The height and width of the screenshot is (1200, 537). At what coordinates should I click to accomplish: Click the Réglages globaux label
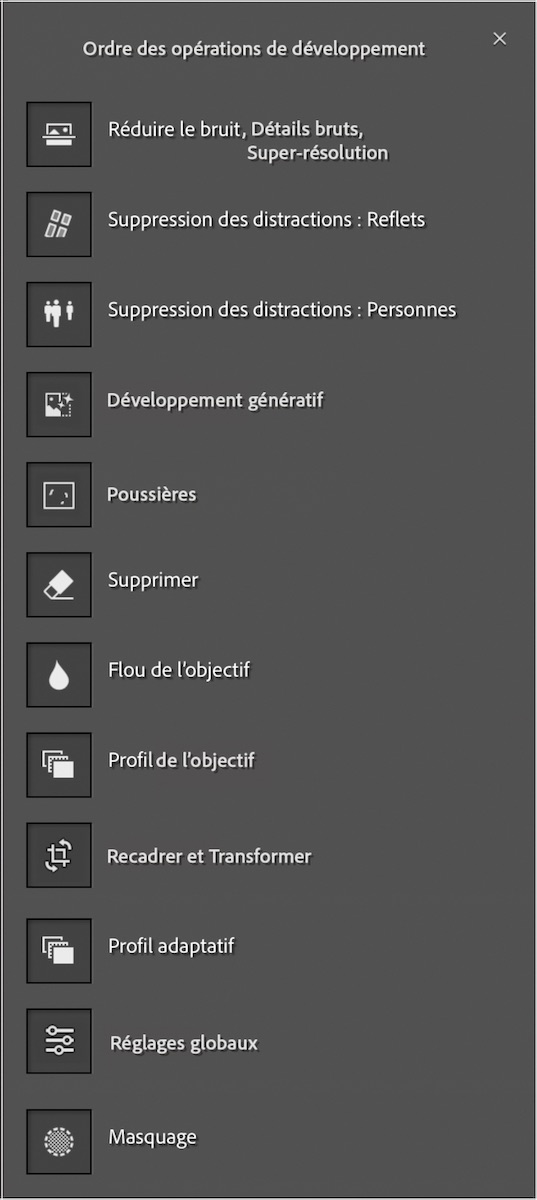[x=184, y=1044]
